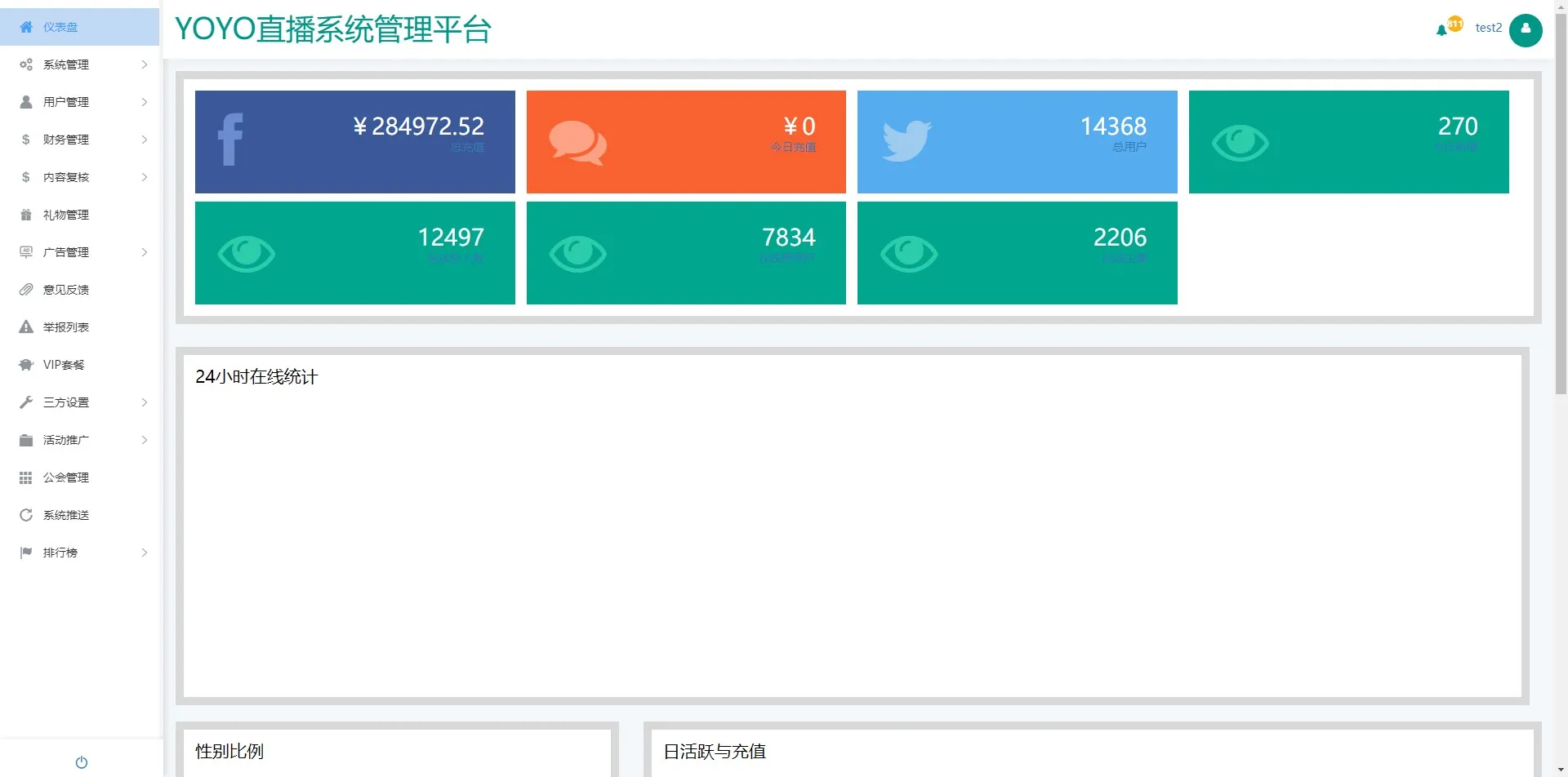Expand the 活动推广 chevron
This screenshot has width=1568, height=777.
coord(145,440)
